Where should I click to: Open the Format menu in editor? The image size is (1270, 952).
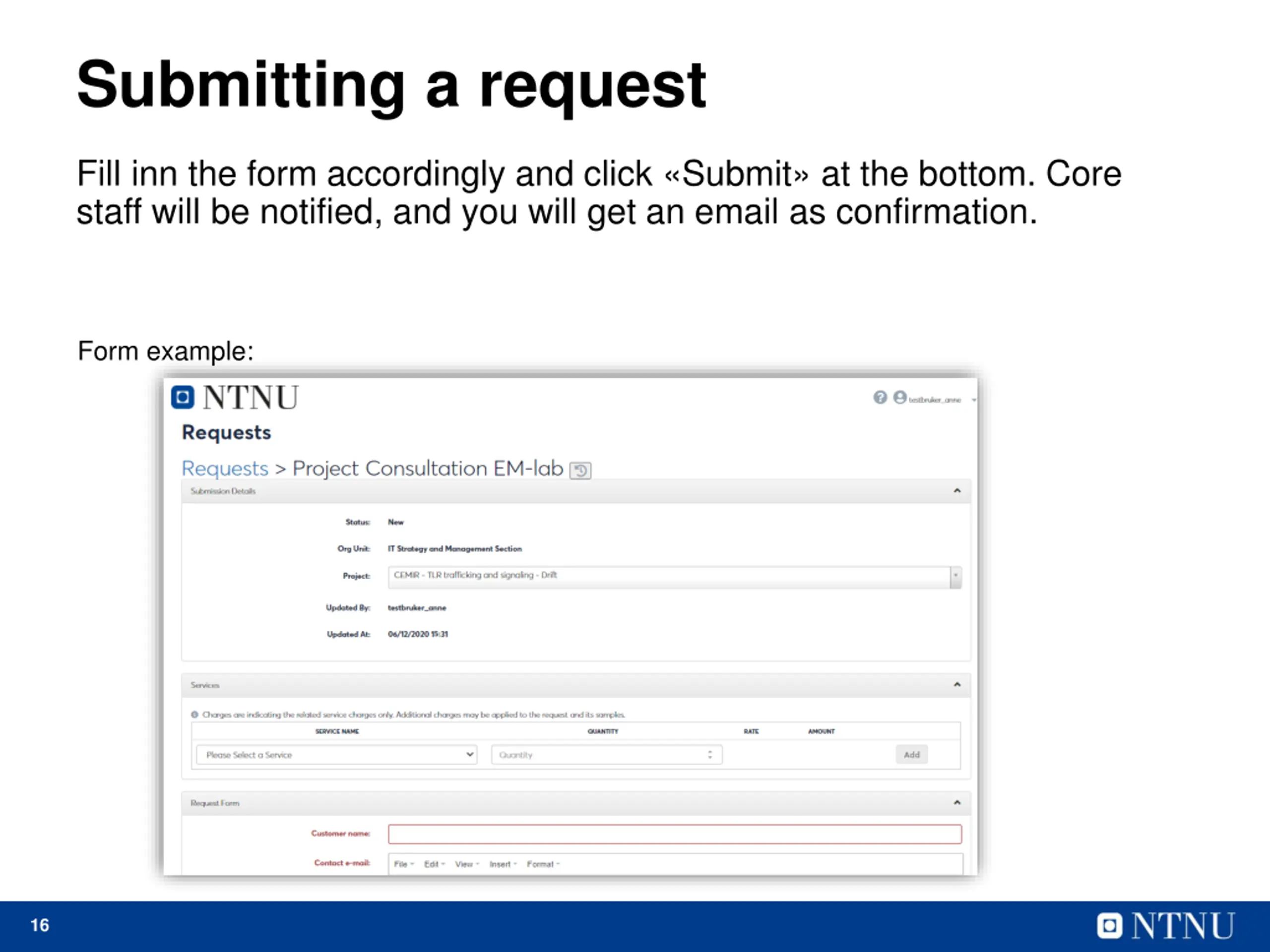coord(543,864)
